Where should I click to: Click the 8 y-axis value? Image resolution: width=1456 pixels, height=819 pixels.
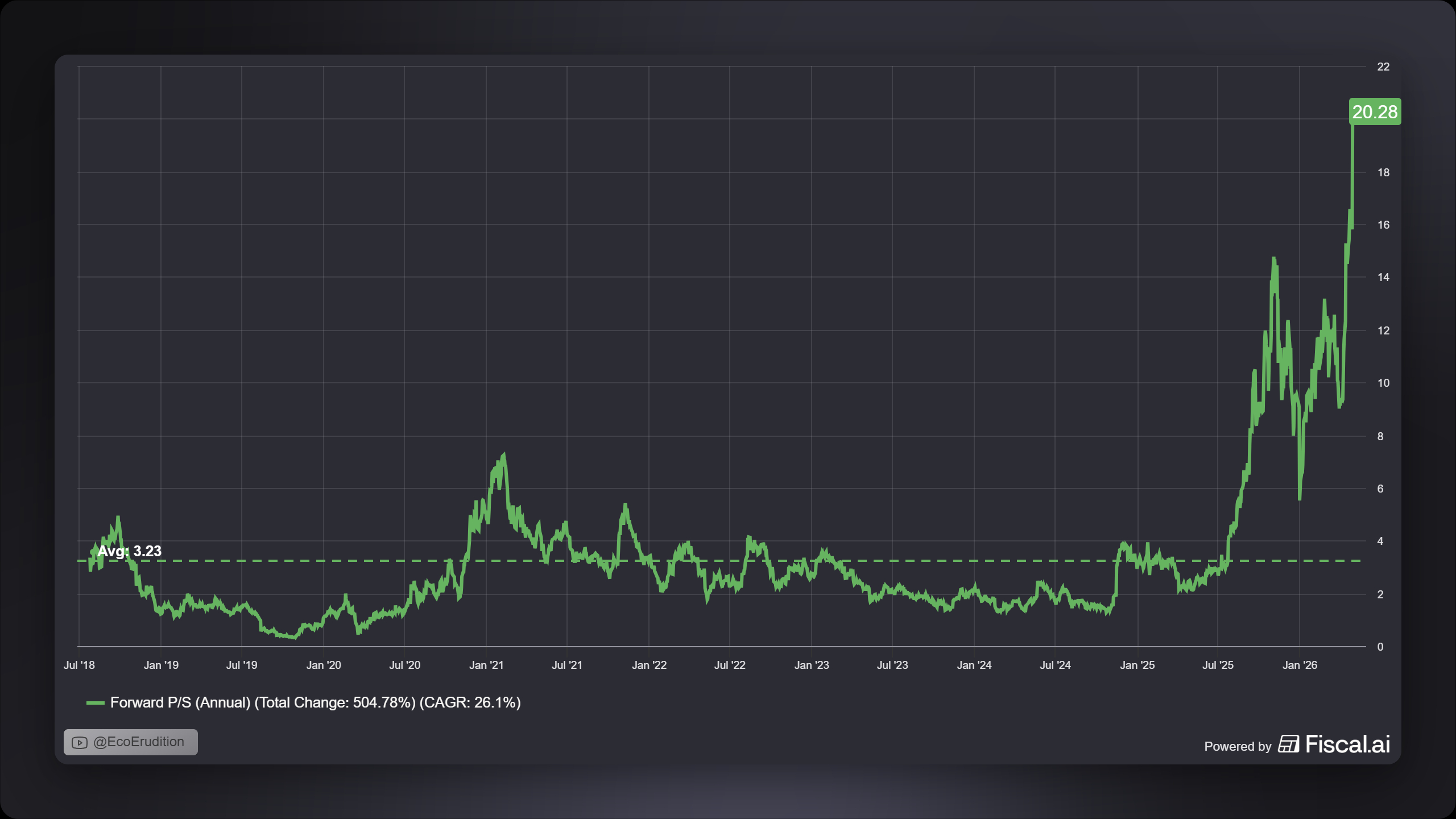[x=1380, y=436]
